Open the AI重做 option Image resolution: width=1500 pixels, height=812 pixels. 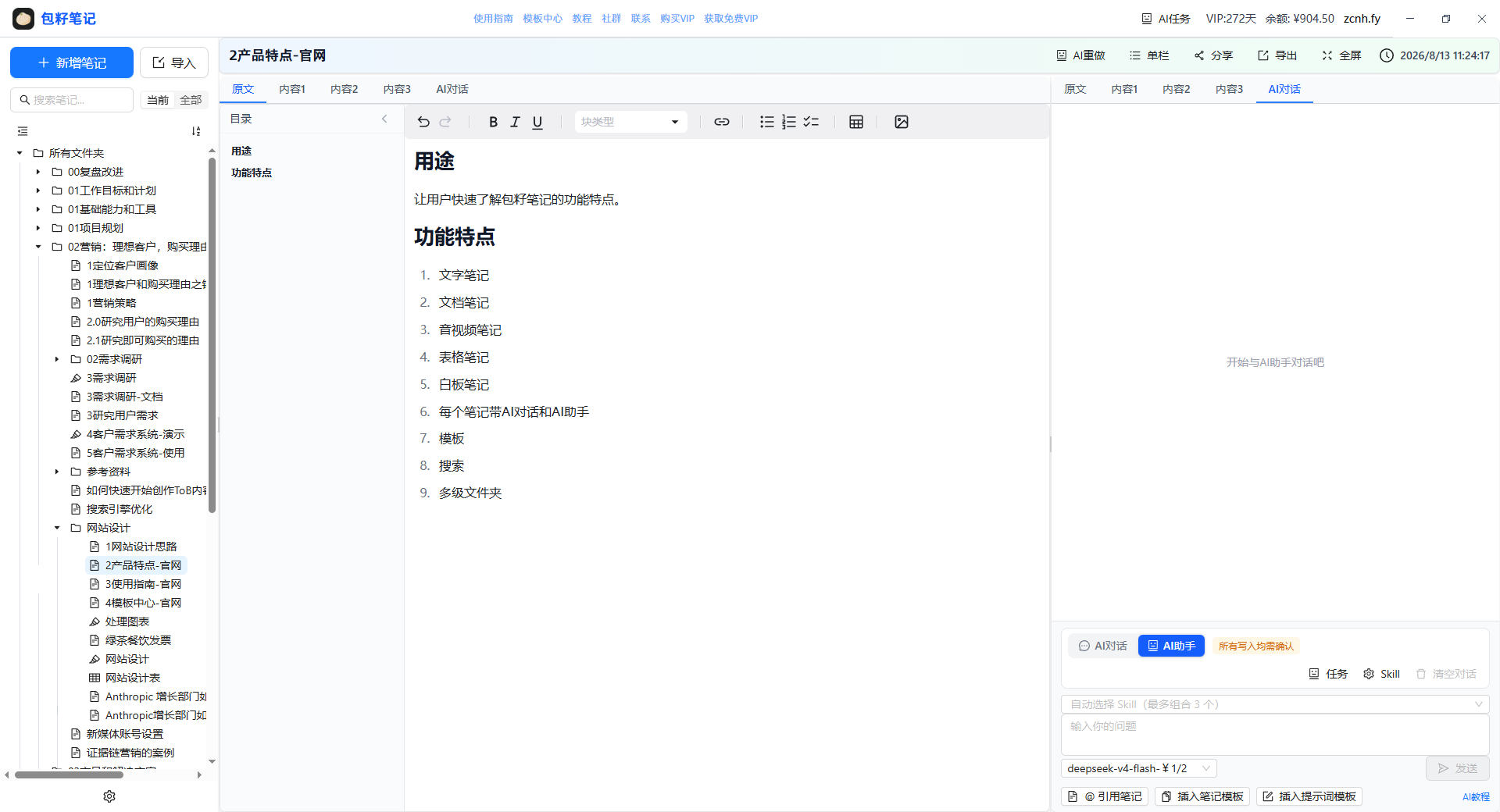click(x=1081, y=55)
